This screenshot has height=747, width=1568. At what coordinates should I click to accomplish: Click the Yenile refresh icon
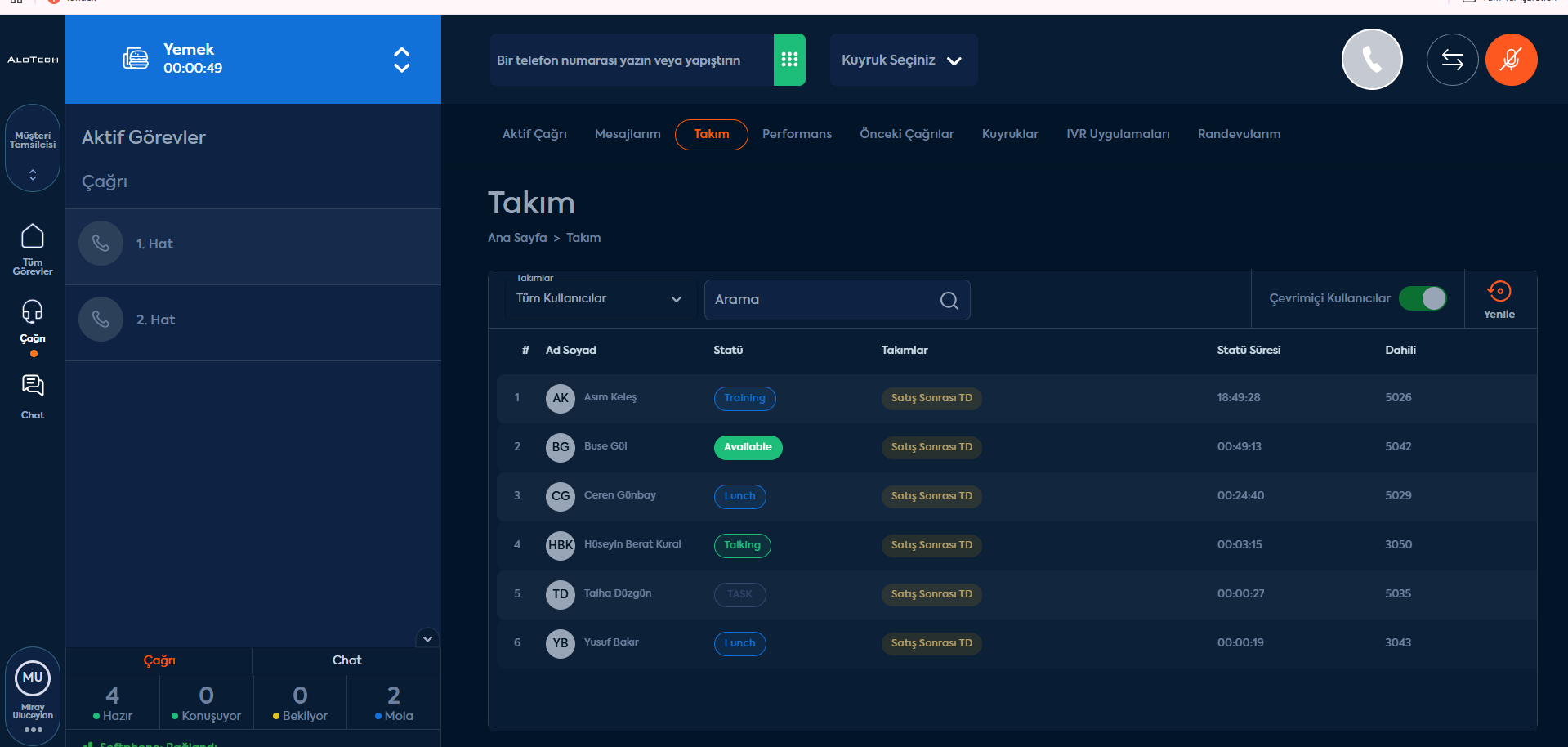point(1499,292)
